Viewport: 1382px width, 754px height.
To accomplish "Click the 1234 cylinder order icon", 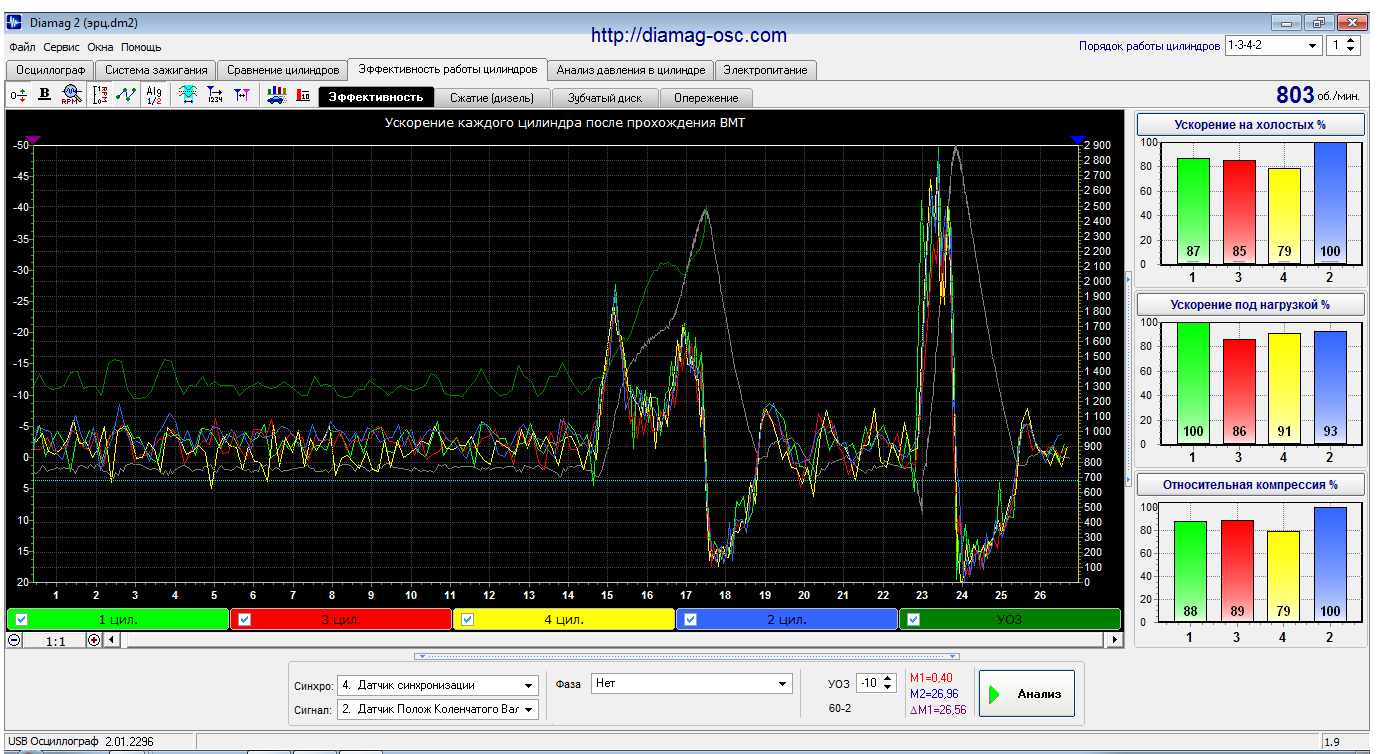I will [214, 95].
